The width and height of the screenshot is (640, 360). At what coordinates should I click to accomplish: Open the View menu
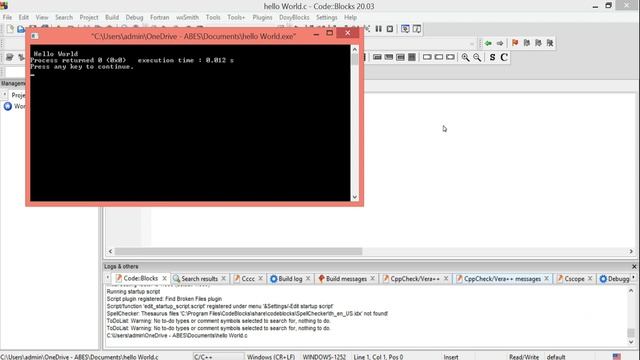click(42, 18)
